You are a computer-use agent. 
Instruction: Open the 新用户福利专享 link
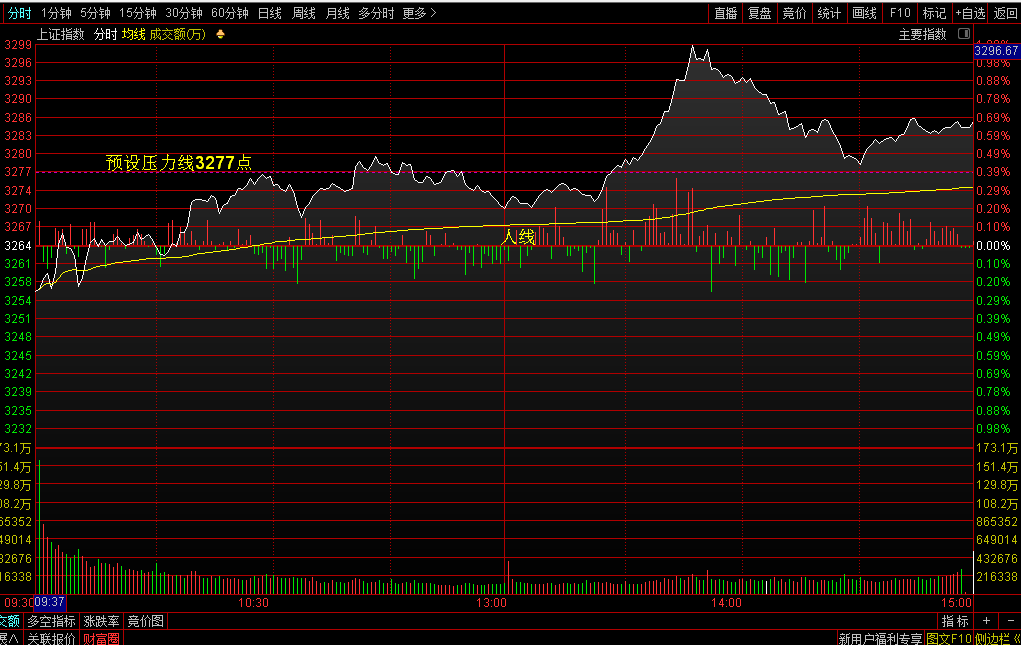pos(879,638)
